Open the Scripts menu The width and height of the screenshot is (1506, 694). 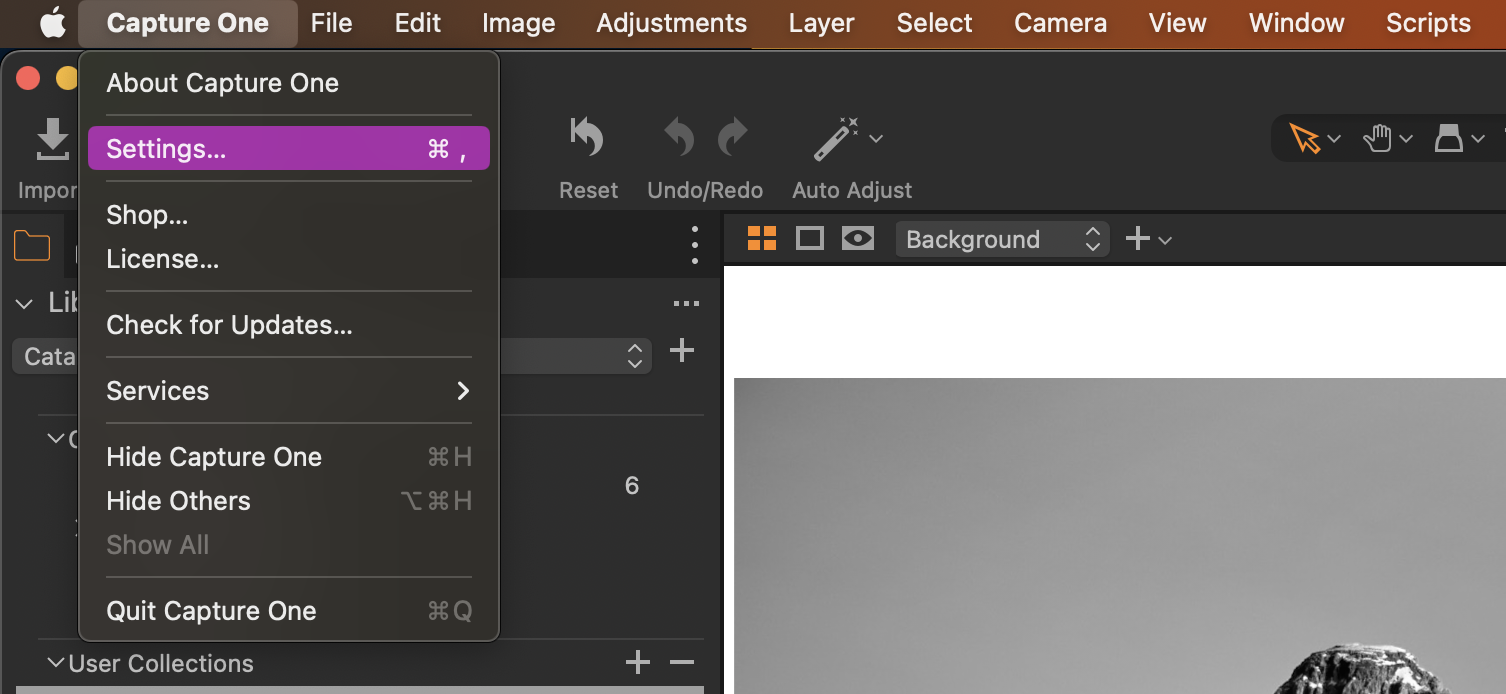pyautogui.click(x=1428, y=23)
